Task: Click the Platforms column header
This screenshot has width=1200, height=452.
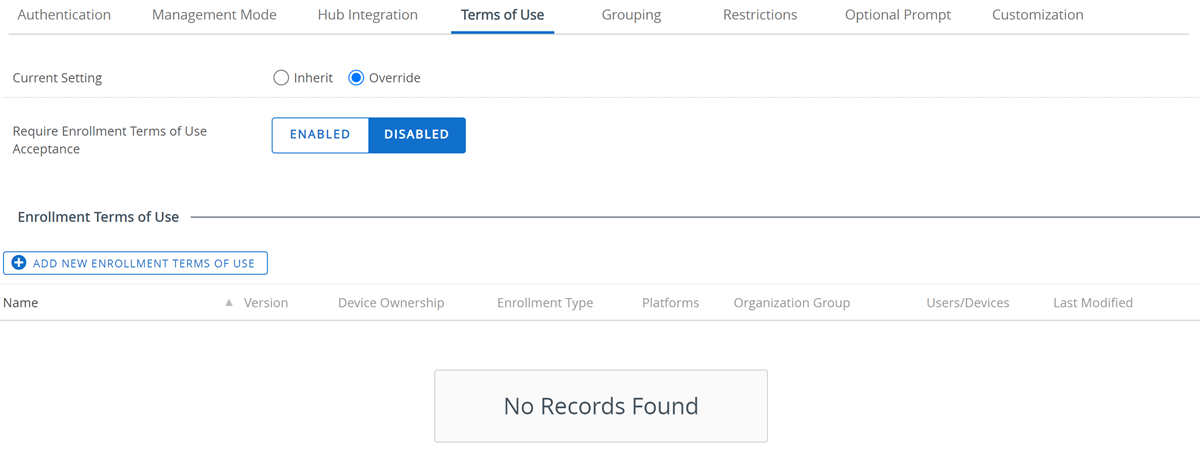Action: click(671, 302)
